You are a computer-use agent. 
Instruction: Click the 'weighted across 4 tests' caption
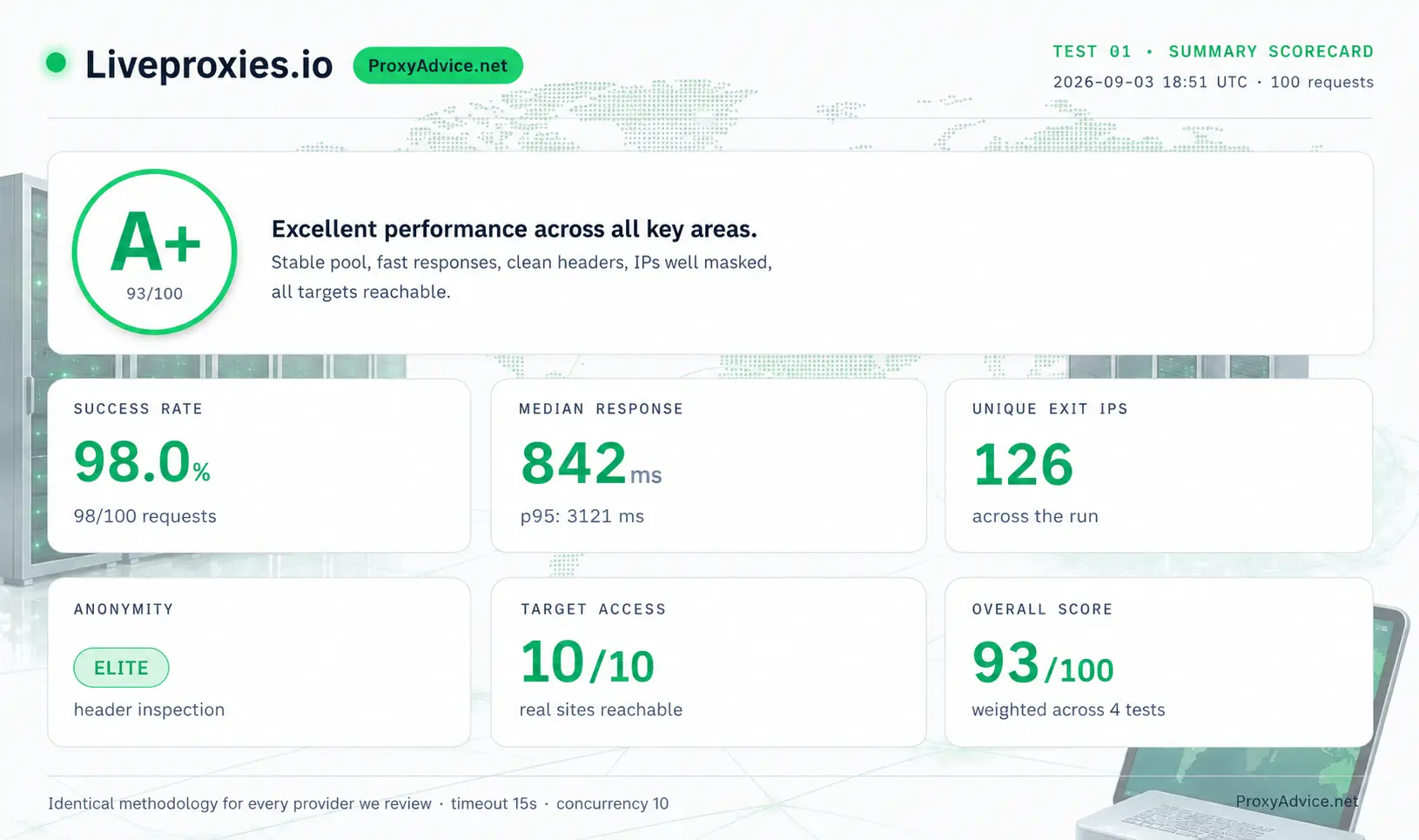(x=1068, y=709)
